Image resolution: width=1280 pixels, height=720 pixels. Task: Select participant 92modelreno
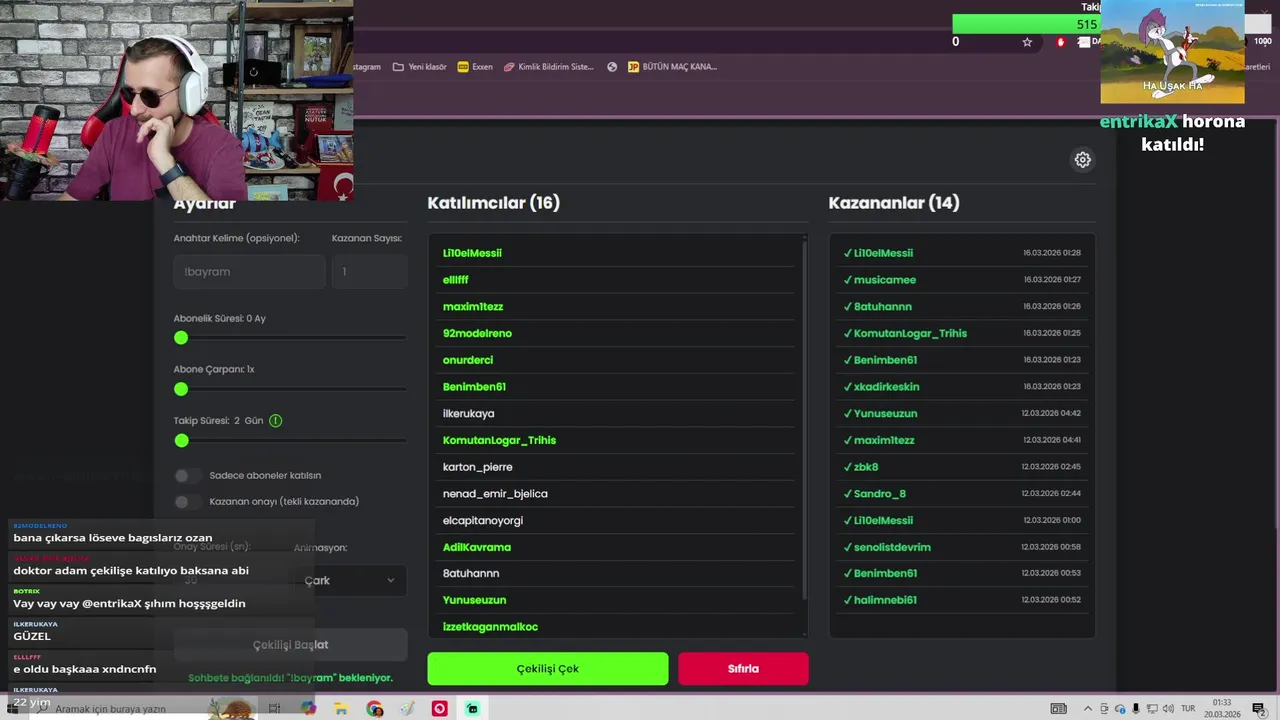click(x=477, y=333)
